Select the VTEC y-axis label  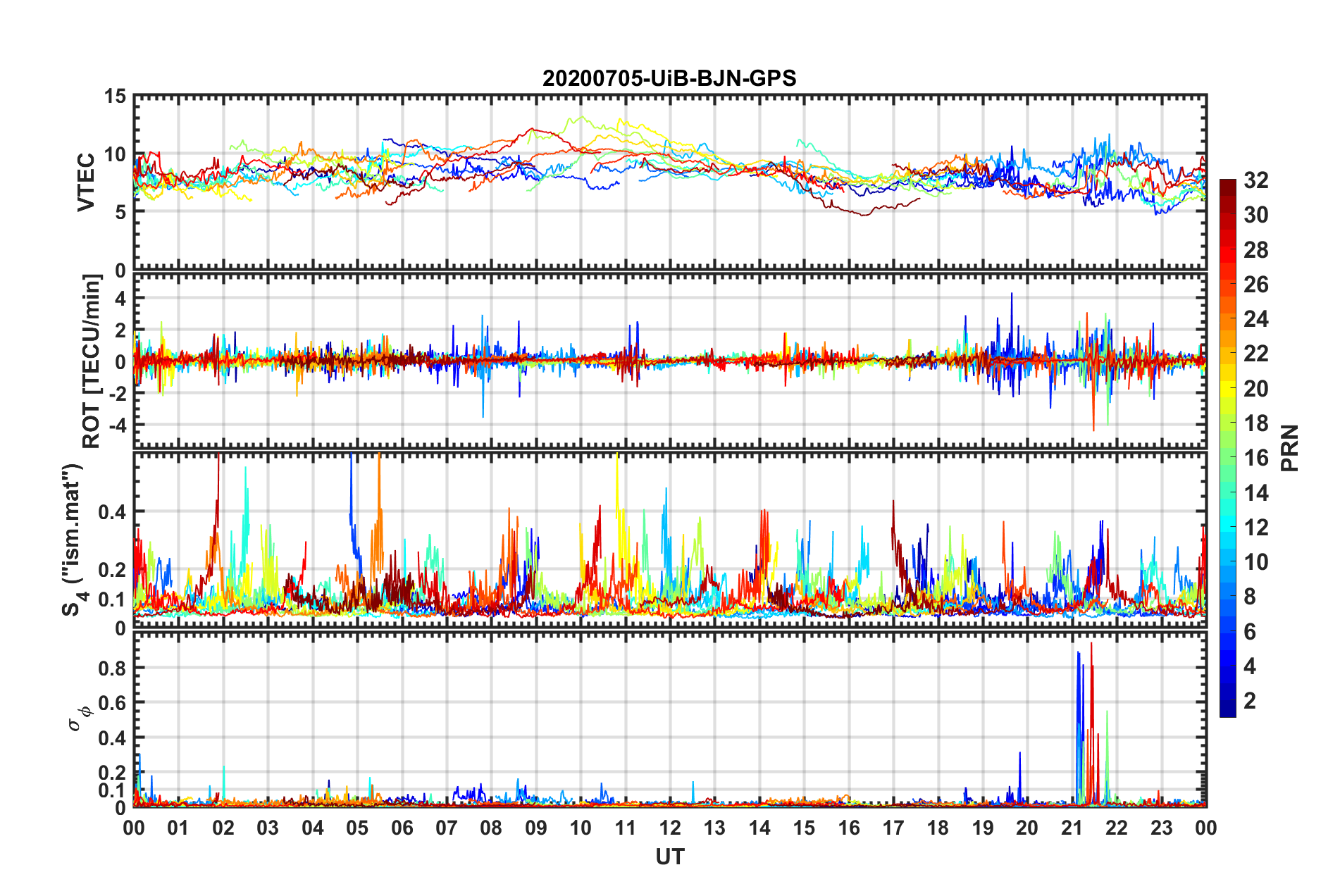coord(86,182)
